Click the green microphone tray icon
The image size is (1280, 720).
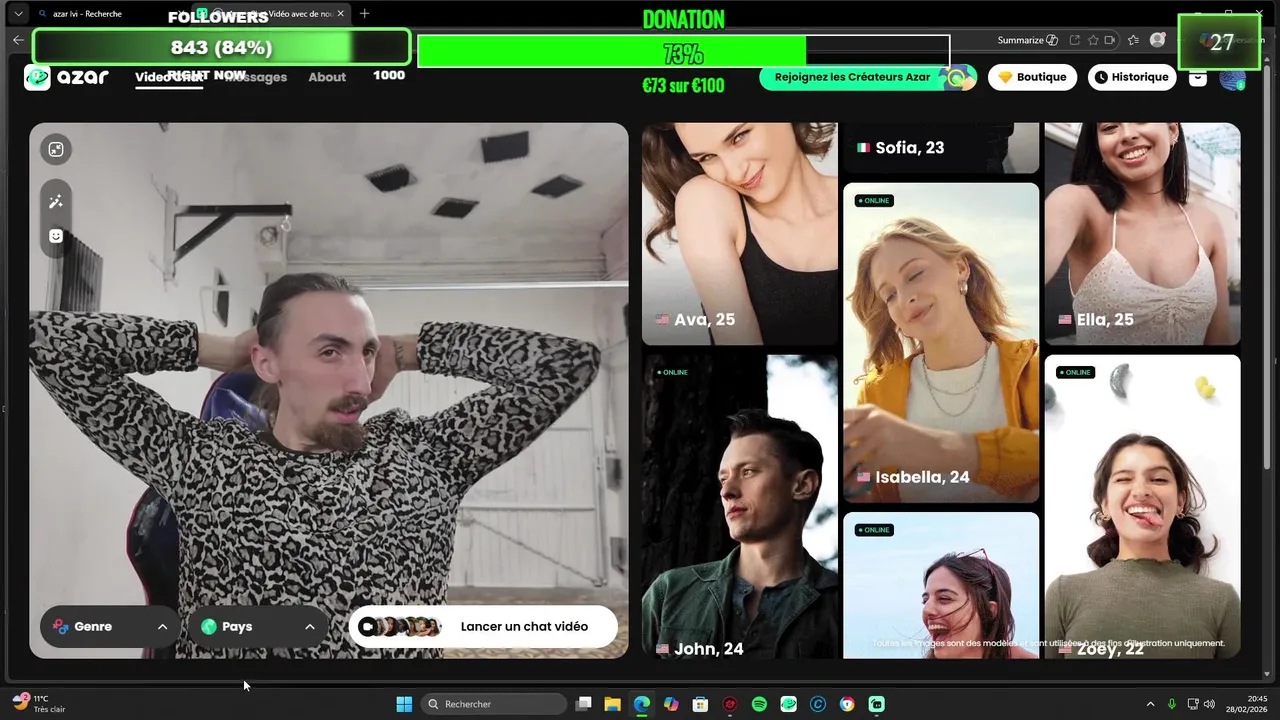point(1172,704)
